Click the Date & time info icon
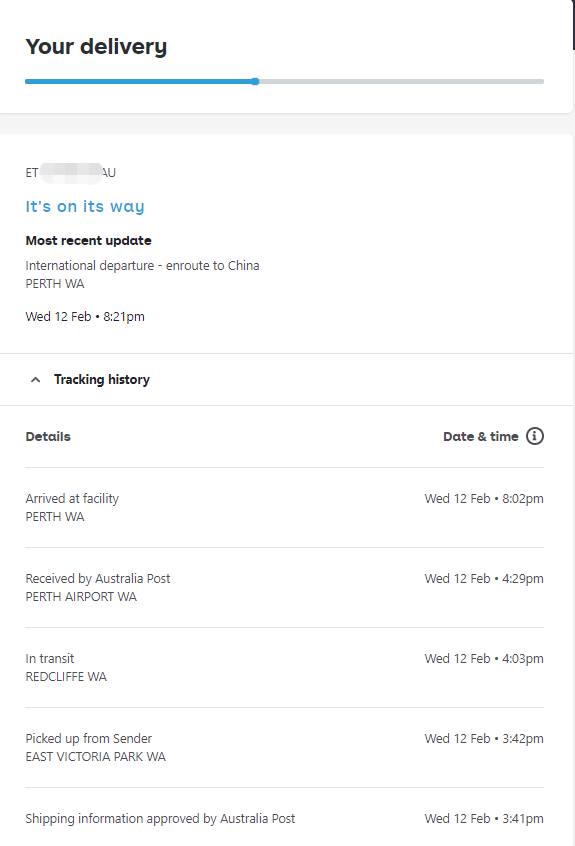Screen dimensions: 575x846 (535, 436)
